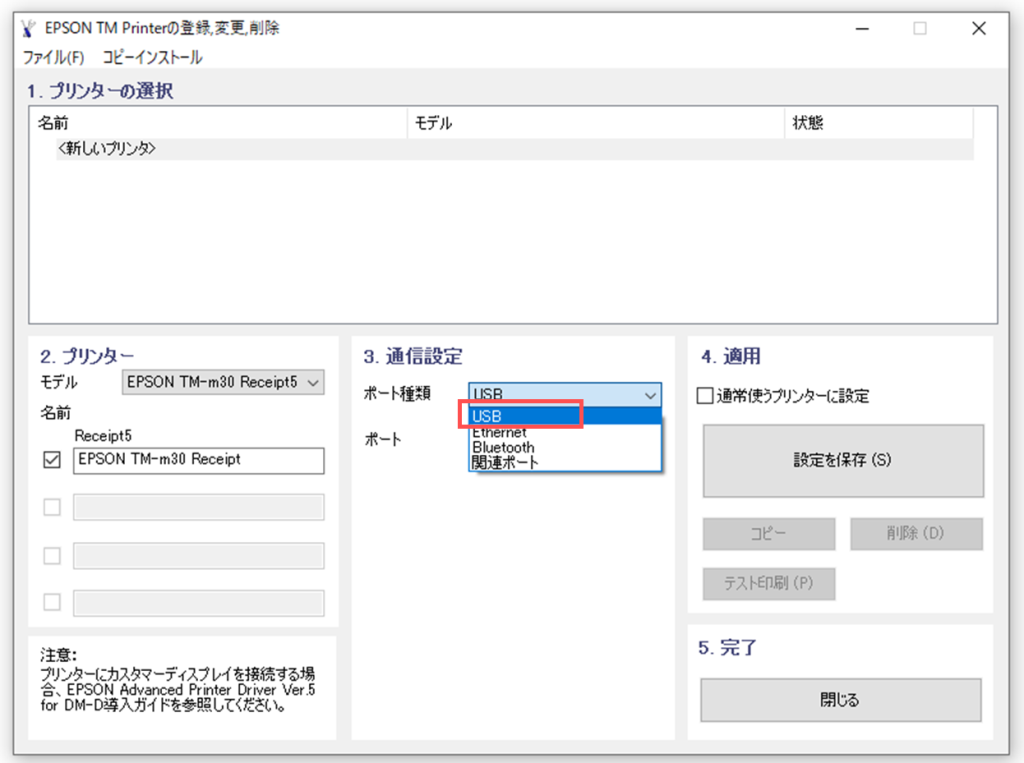Screen dimensions: 1024x763
Task: Collapse the ポート種類 combo box
Action: (x=565, y=395)
